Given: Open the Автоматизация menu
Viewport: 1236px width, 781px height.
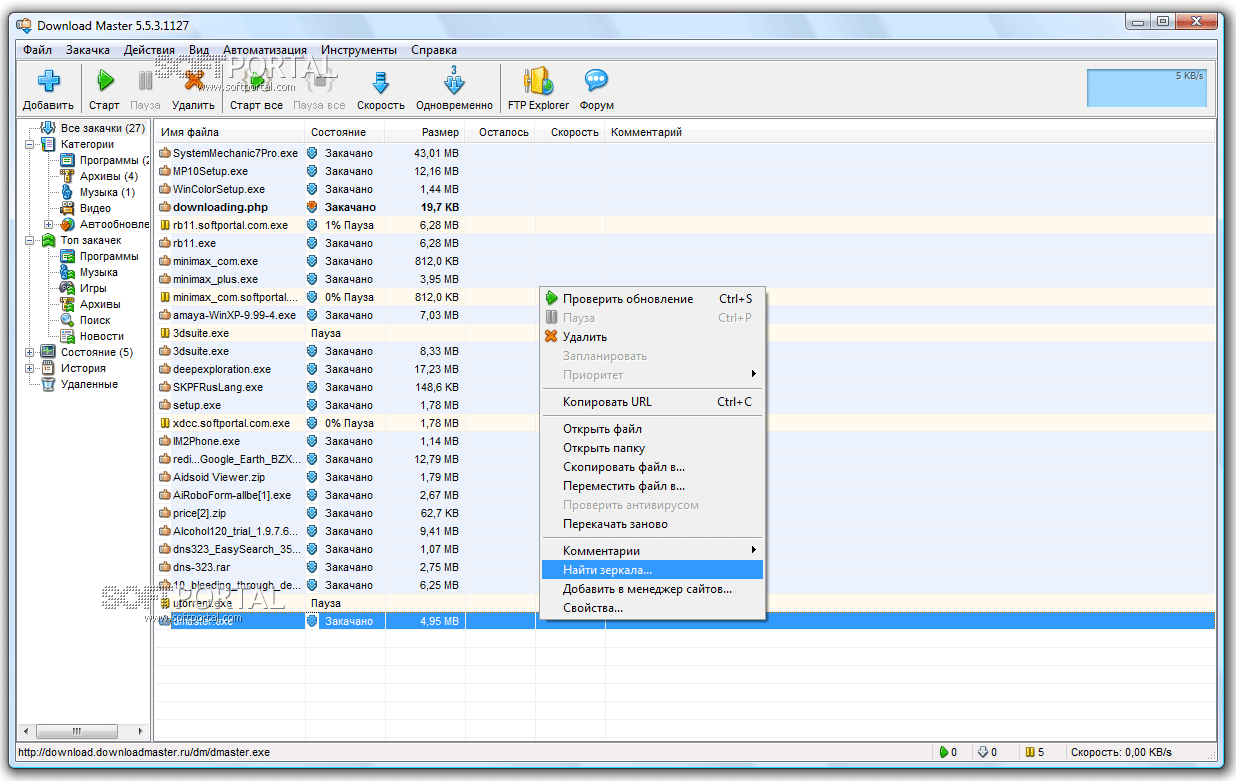Looking at the screenshot, I should [264, 50].
